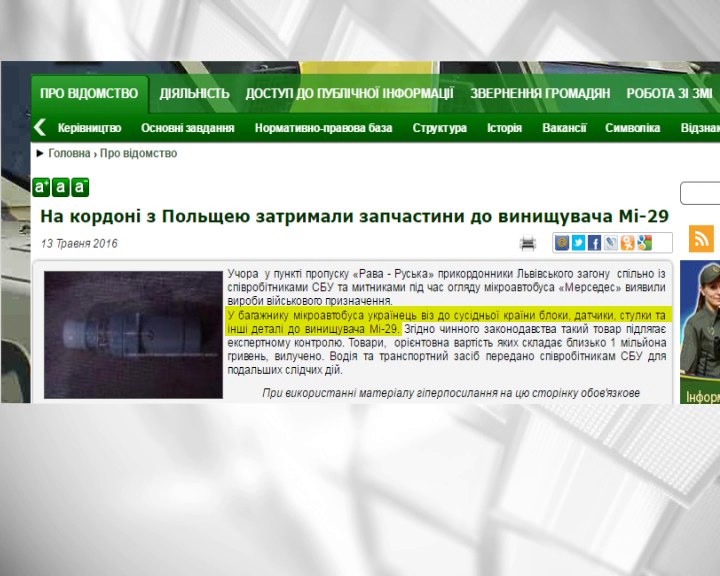This screenshot has height=576, width=720.
Task: Share article via Google icon
Action: (x=644, y=243)
